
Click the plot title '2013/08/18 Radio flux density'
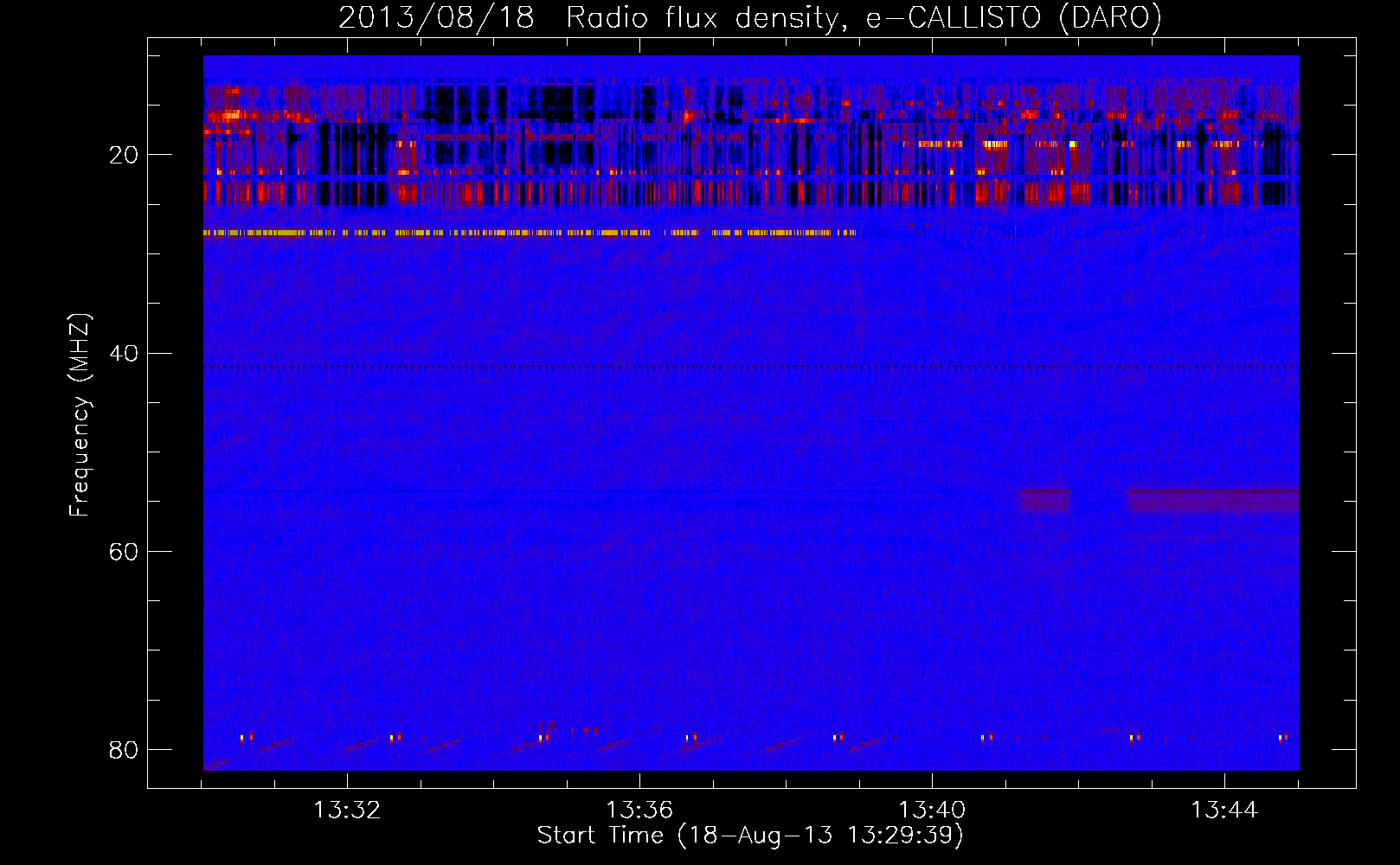coord(750,17)
